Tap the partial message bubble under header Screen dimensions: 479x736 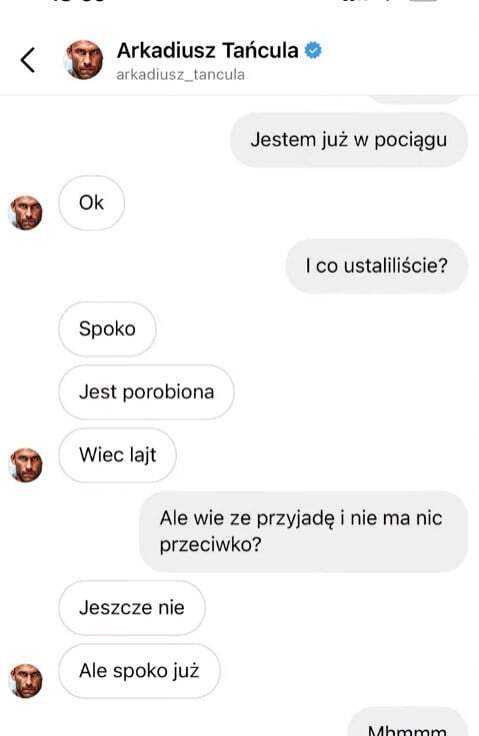(x=415, y=100)
